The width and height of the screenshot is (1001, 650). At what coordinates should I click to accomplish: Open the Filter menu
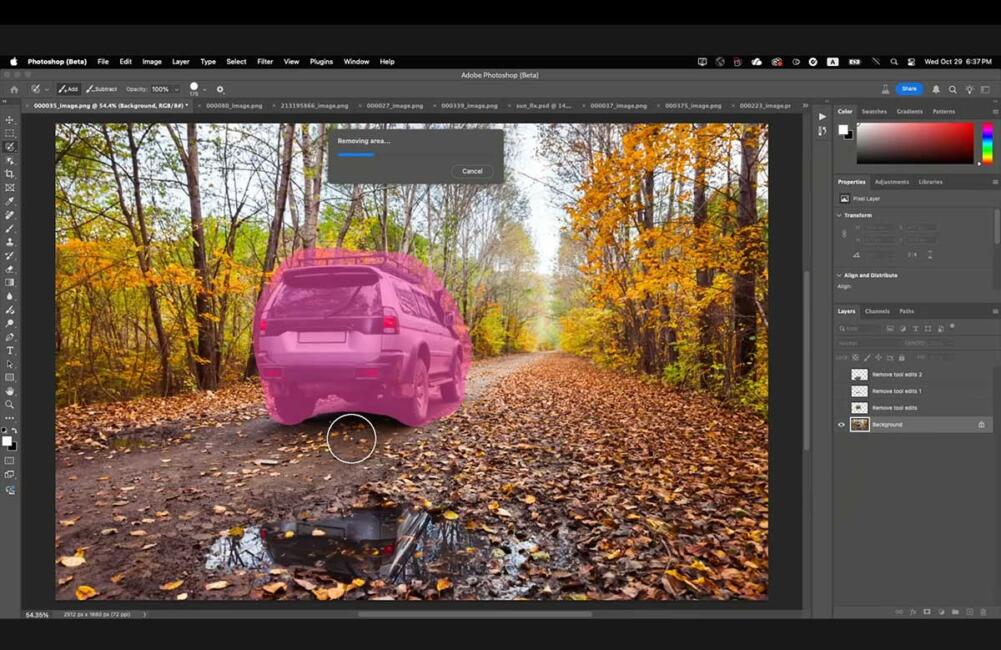pos(265,62)
